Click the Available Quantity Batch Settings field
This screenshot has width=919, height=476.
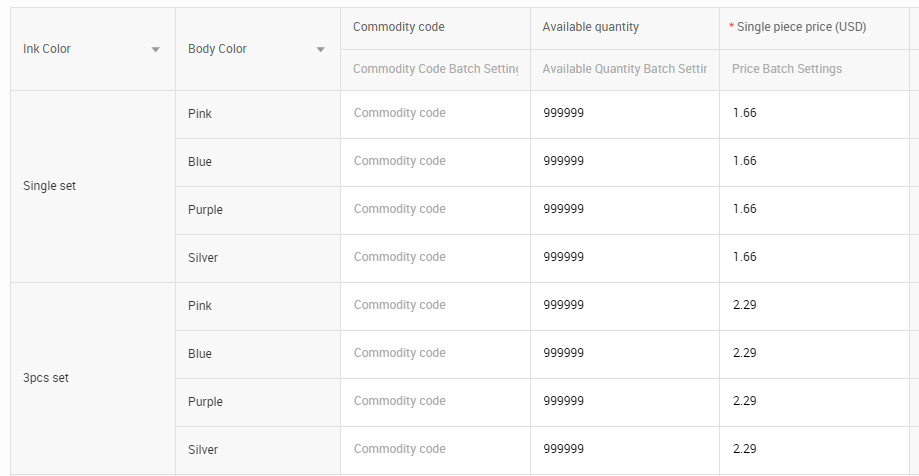tap(625, 69)
